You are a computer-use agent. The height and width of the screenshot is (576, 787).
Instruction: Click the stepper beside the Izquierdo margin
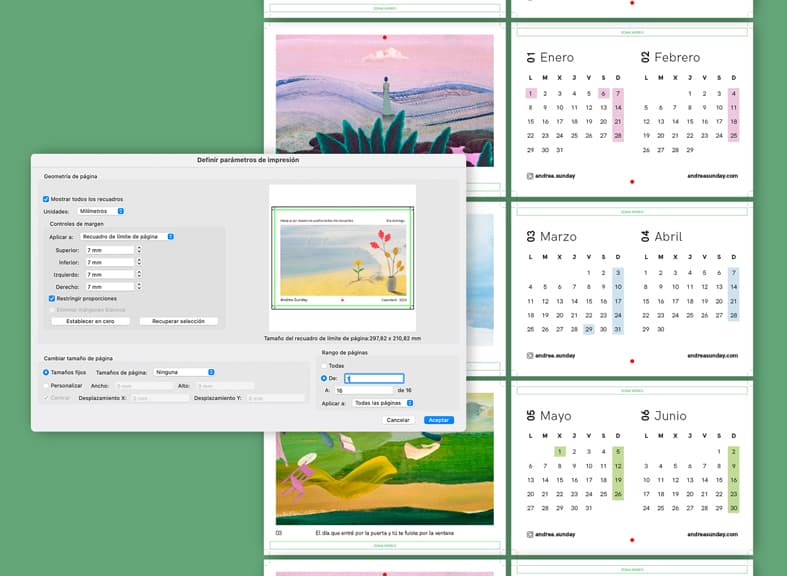[x=138, y=274]
